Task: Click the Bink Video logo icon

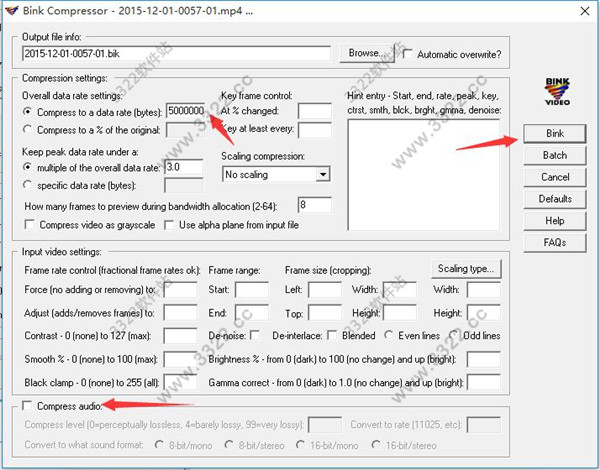Action: tap(557, 91)
